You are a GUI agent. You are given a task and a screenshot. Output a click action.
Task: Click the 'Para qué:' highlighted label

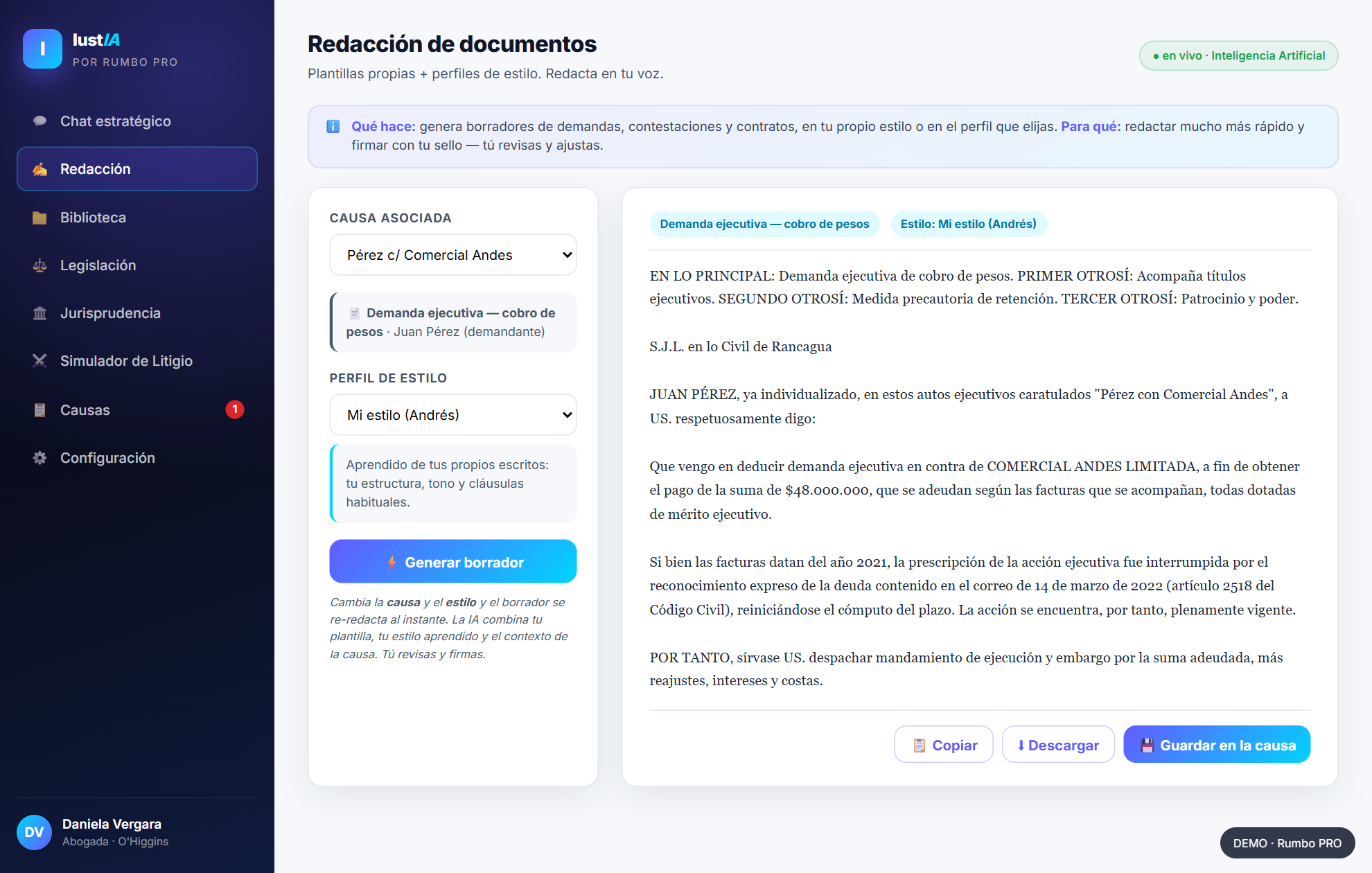(1091, 126)
